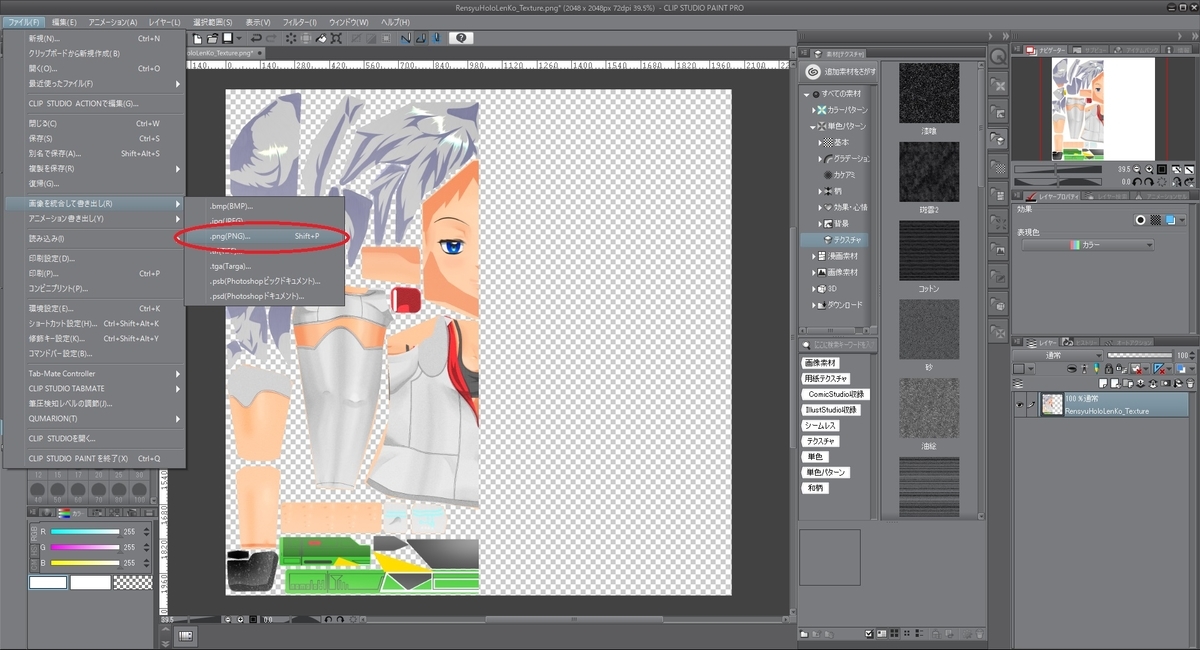Click the 用紙テクスチャ tag button
Viewport: 1200px width, 650px height.
coord(825,379)
